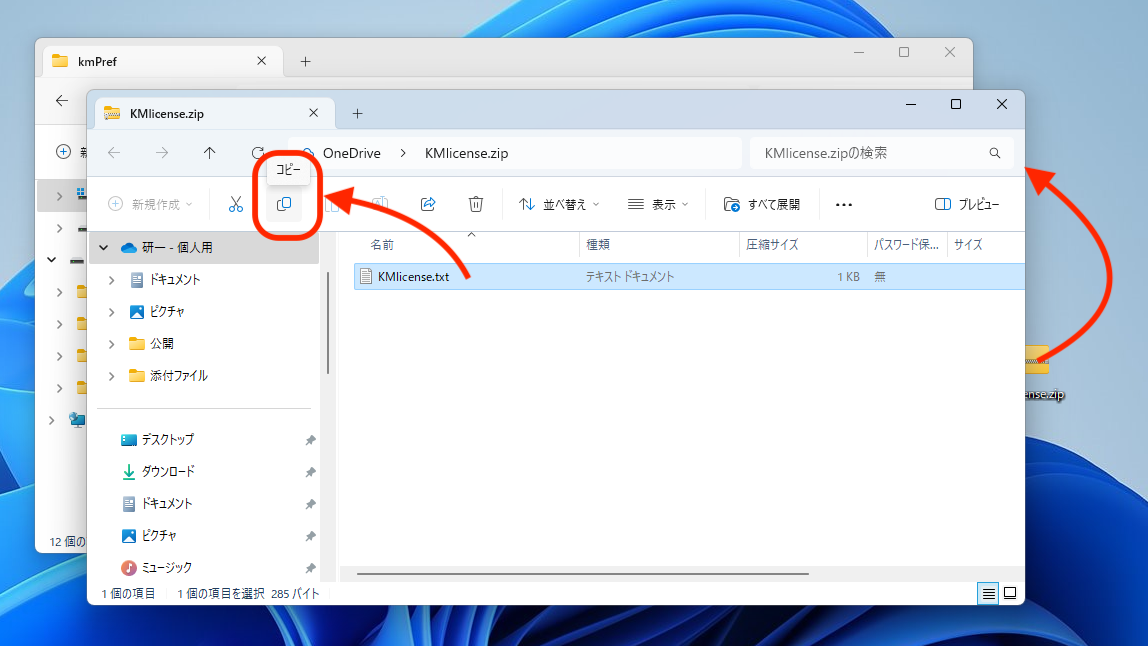Open the 表示 view dropdown

tap(658, 204)
